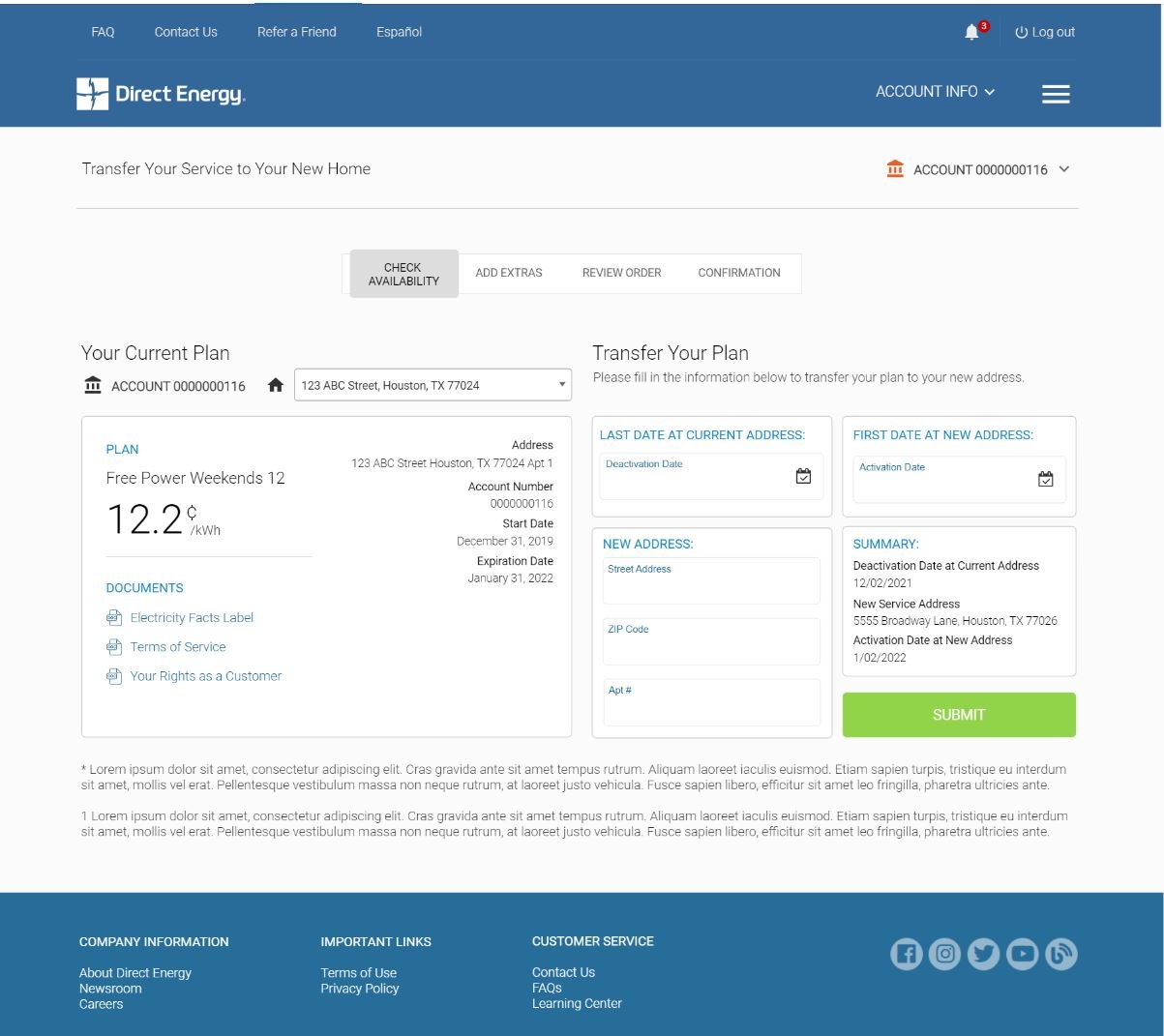Click the bank icon under Your Current Plan
The height and width of the screenshot is (1036, 1164).
(93, 385)
